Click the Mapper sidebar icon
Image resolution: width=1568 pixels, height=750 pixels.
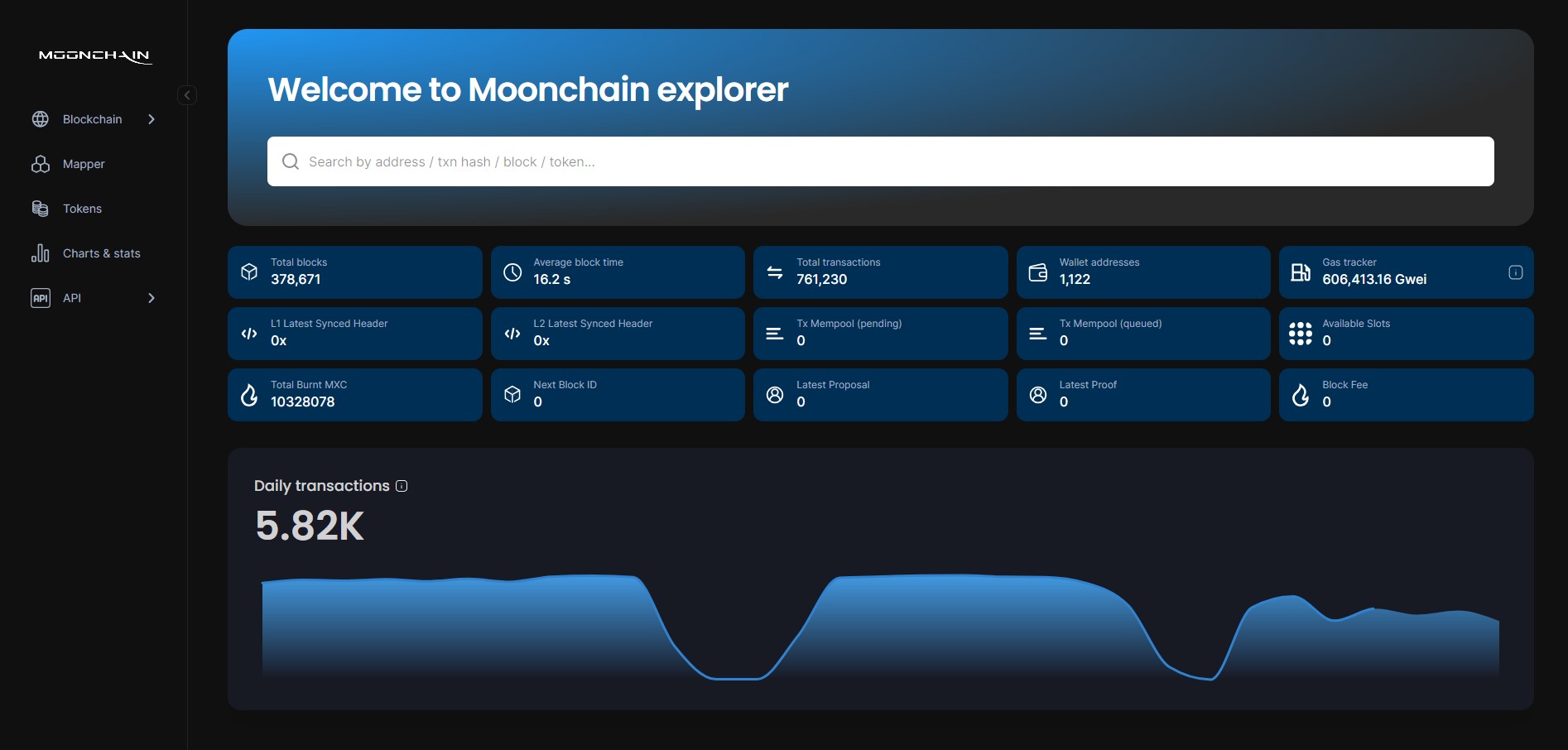41,164
